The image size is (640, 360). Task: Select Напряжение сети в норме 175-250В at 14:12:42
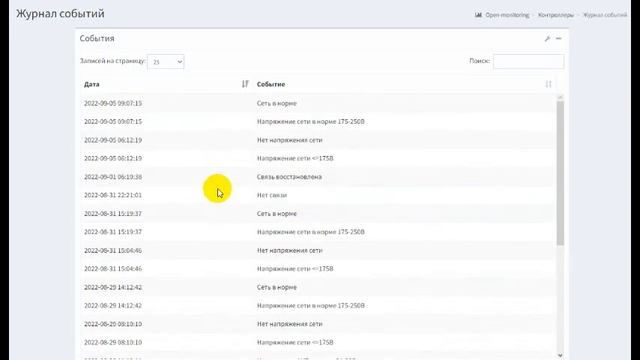pyautogui.click(x=311, y=306)
